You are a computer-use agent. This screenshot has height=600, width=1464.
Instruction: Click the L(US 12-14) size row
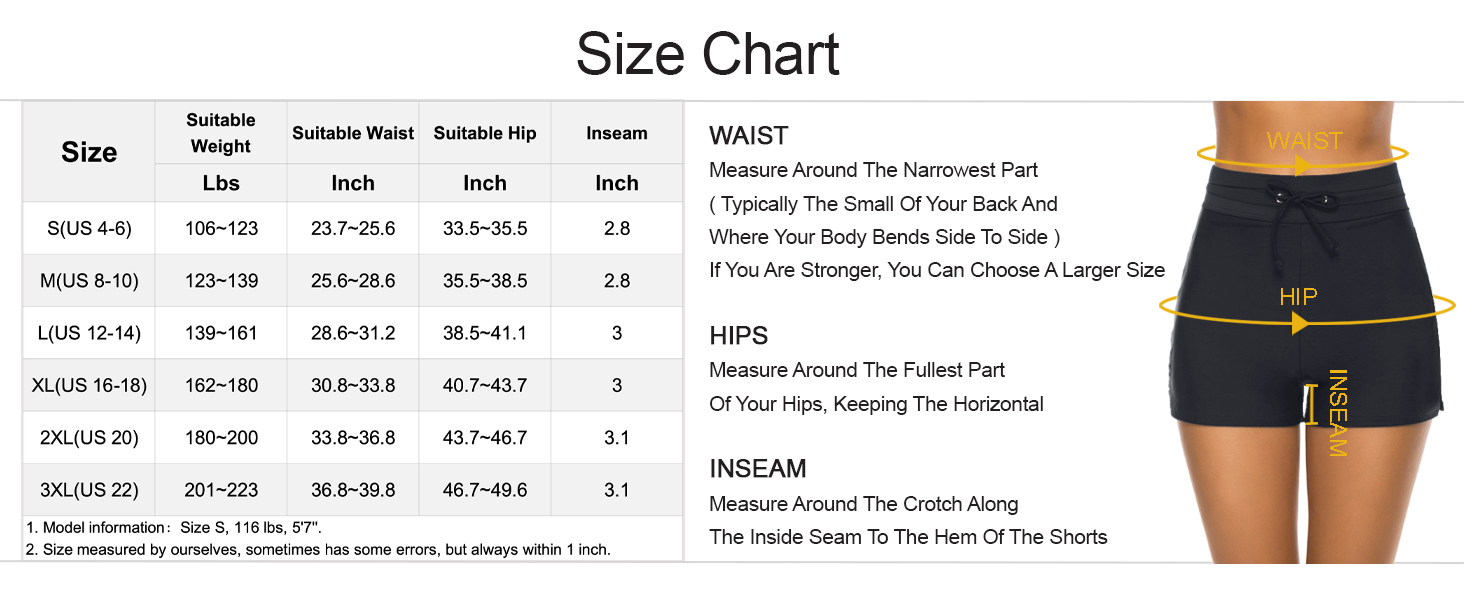pyautogui.click(x=89, y=333)
